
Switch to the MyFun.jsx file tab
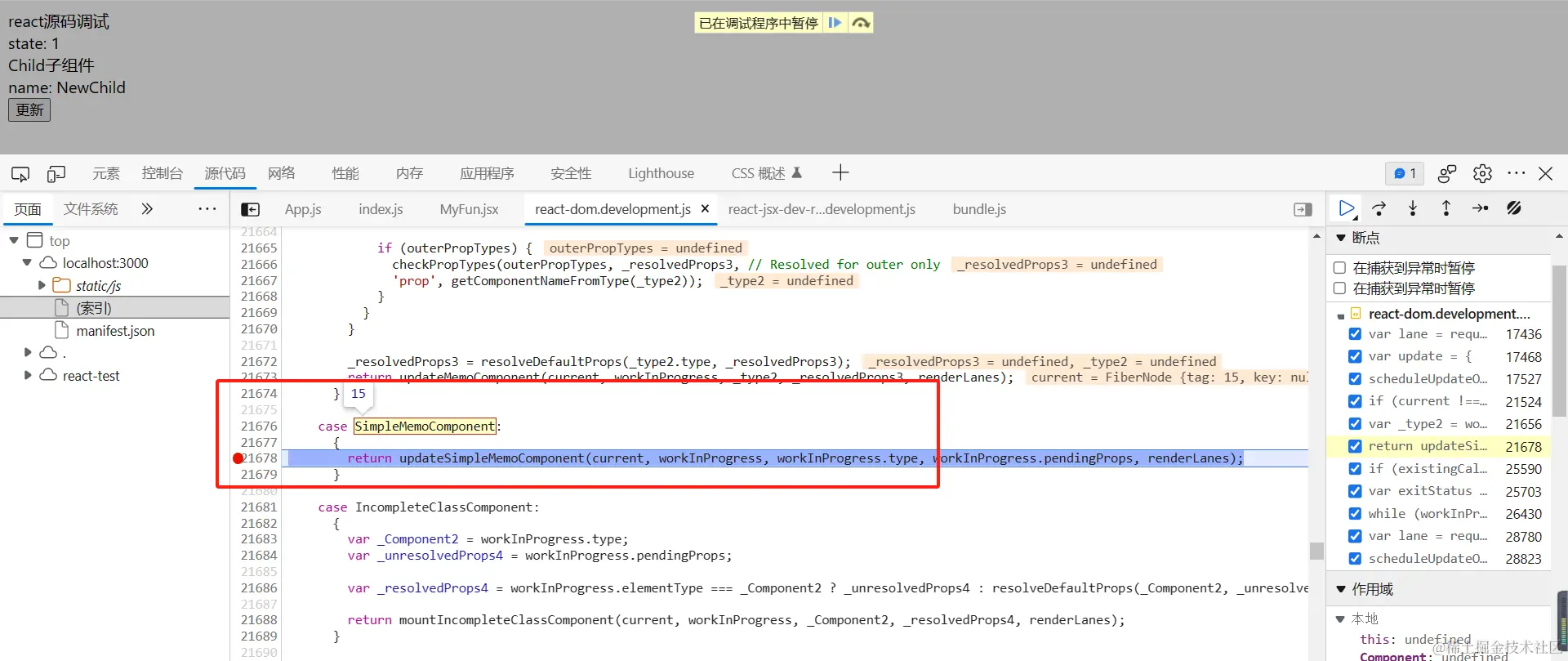pos(469,209)
